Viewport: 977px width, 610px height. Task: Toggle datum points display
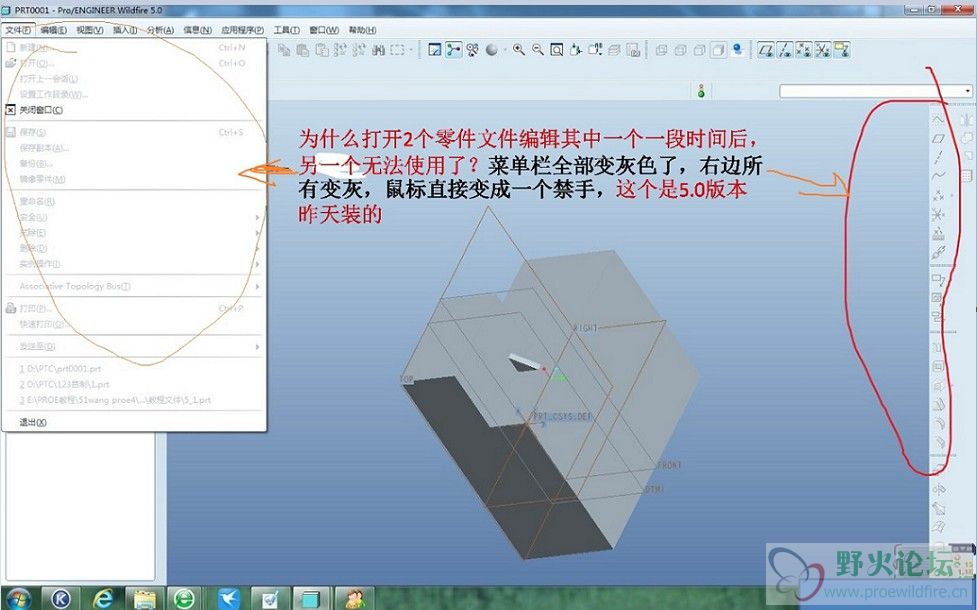[804, 50]
